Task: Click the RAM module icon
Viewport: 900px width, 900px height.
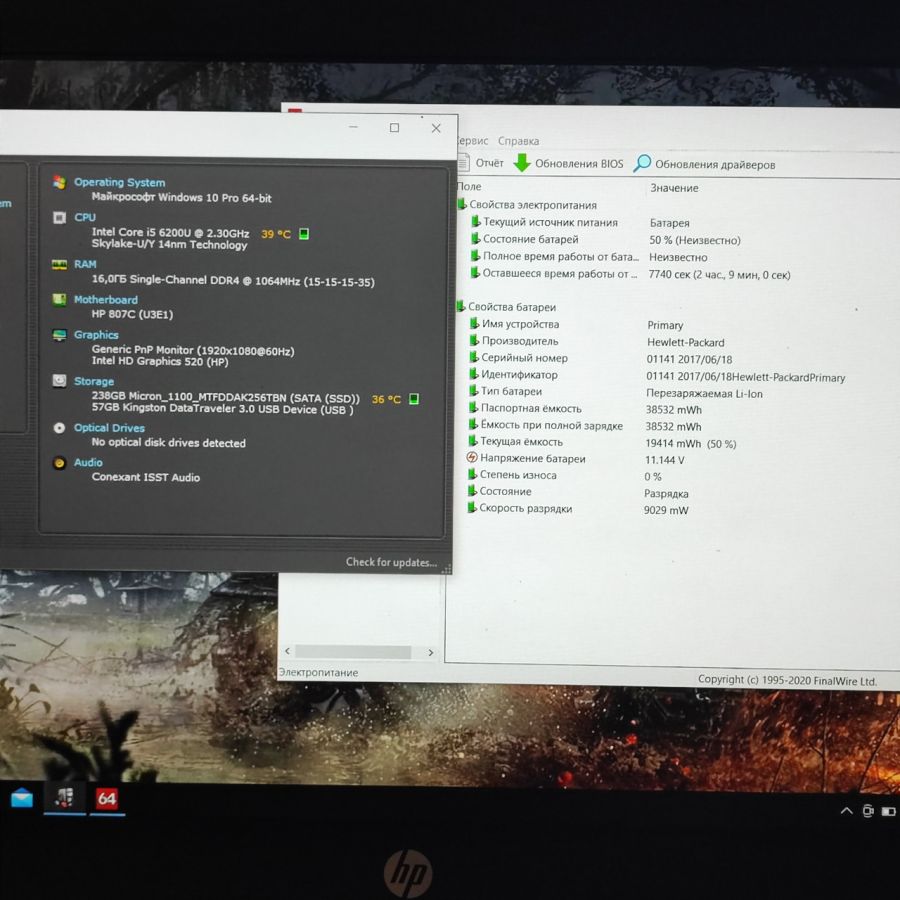Action: pyautogui.click(x=59, y=265)
